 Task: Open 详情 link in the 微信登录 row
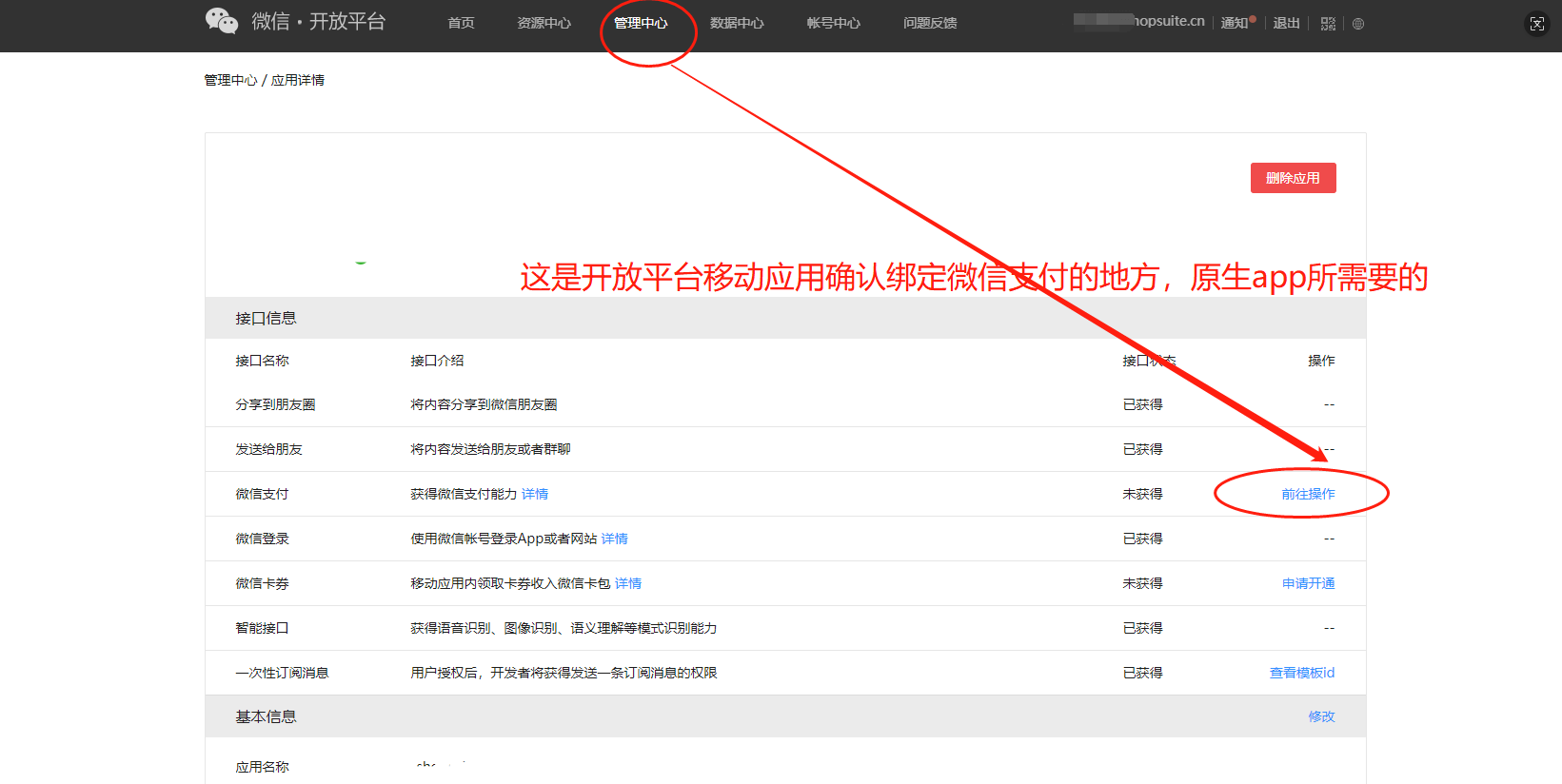pyautogui.click(x=615, y=539)
